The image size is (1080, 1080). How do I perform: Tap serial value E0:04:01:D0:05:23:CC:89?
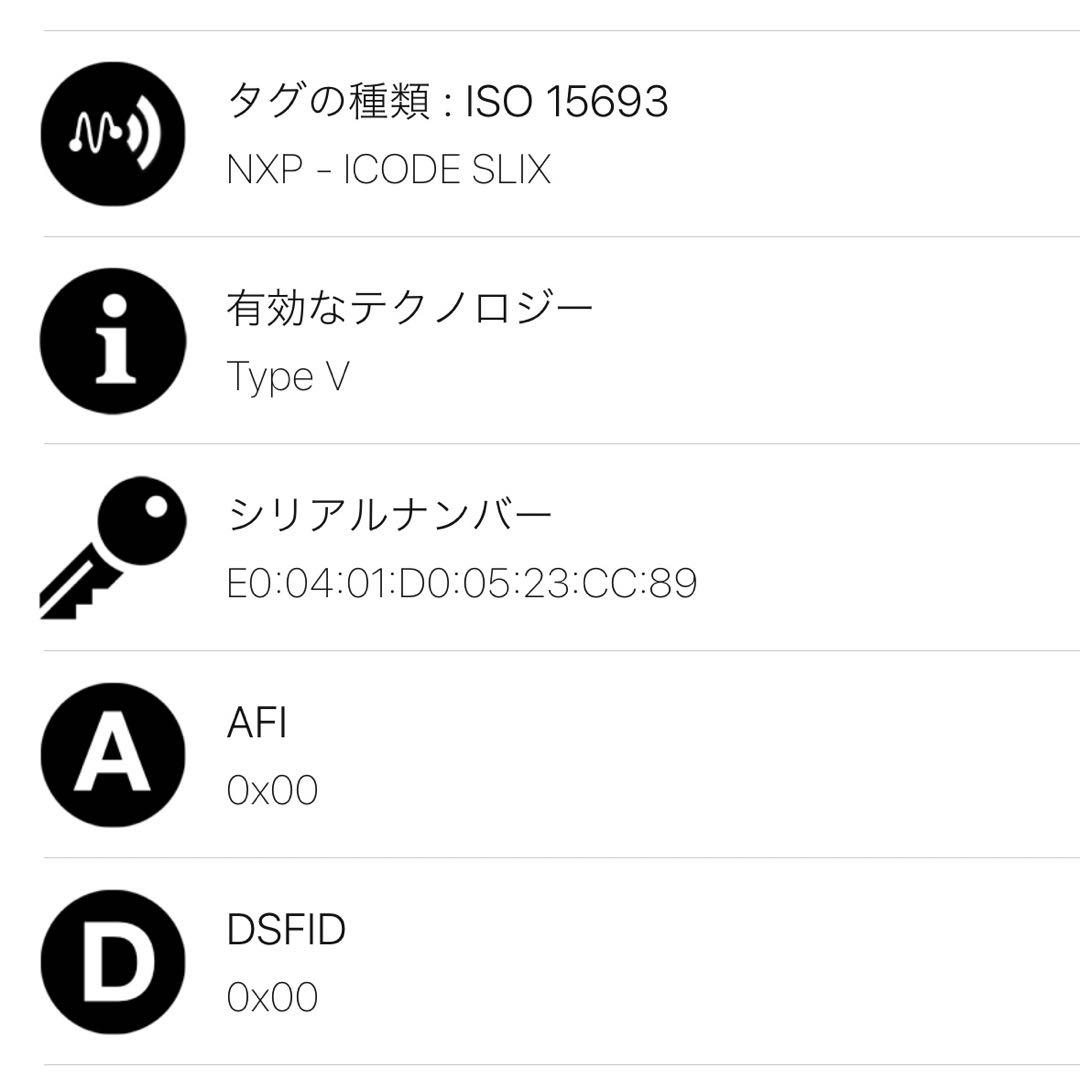pos(462,583)
